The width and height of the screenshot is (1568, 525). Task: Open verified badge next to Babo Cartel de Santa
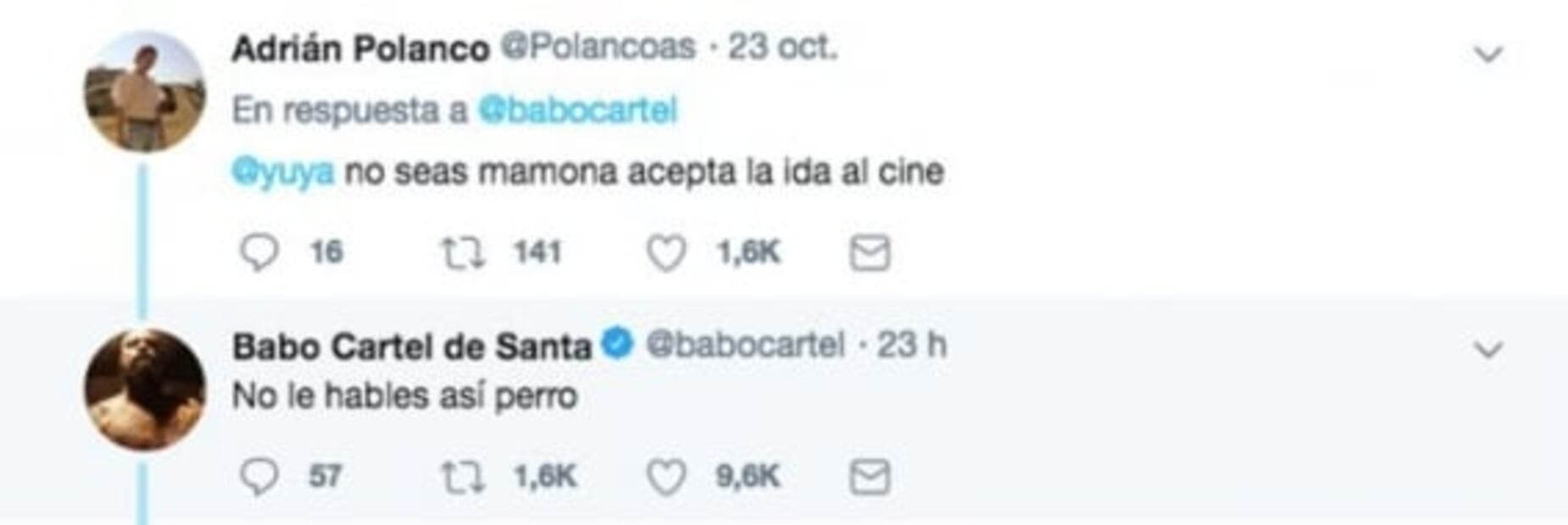(x=617, y=345)
